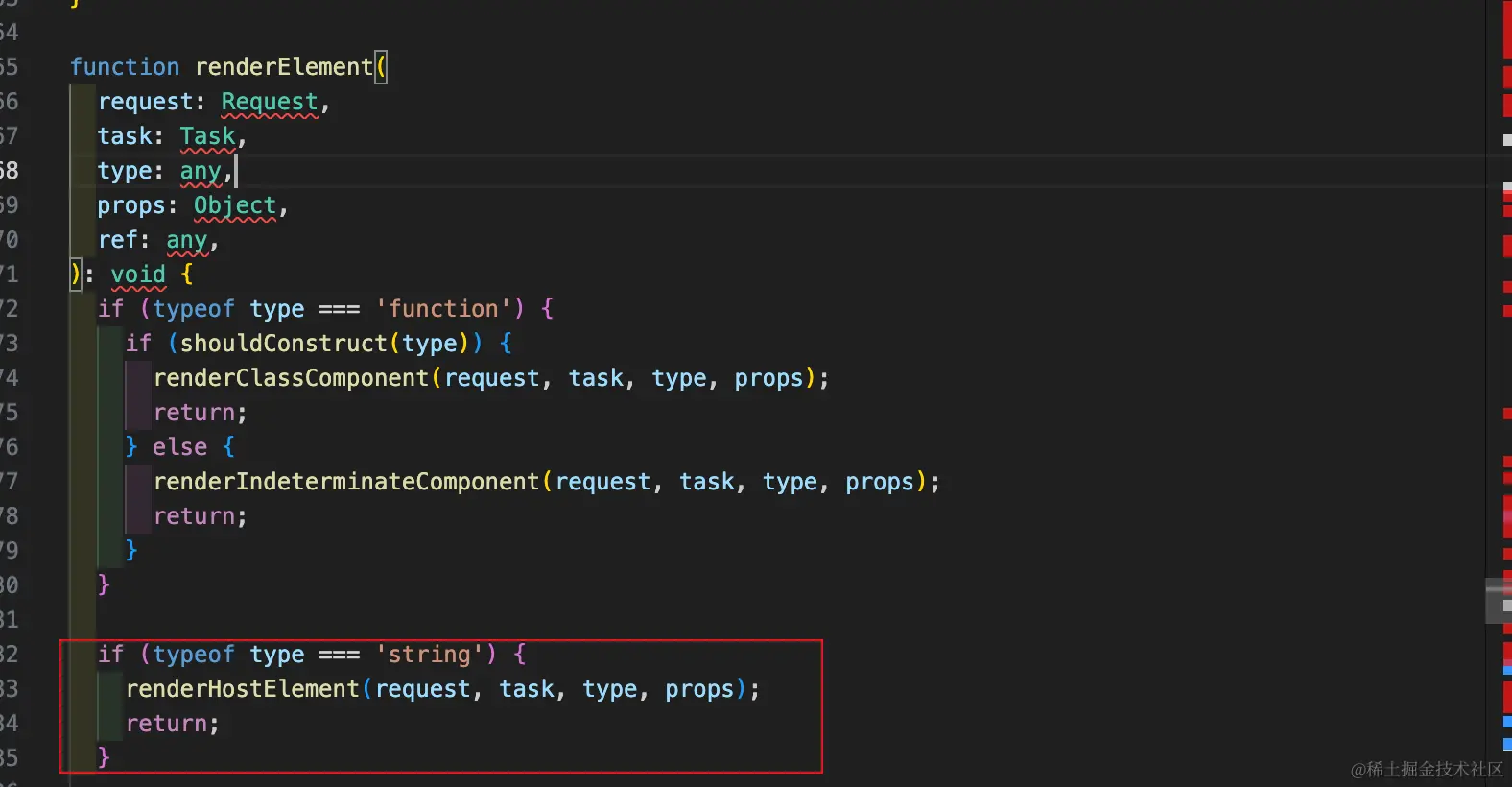Image resolution: width=1512 pixels, height=787 pixels.
Task: Click the editor scrollbar thumb at right
Action: (x=1499, y=601)
